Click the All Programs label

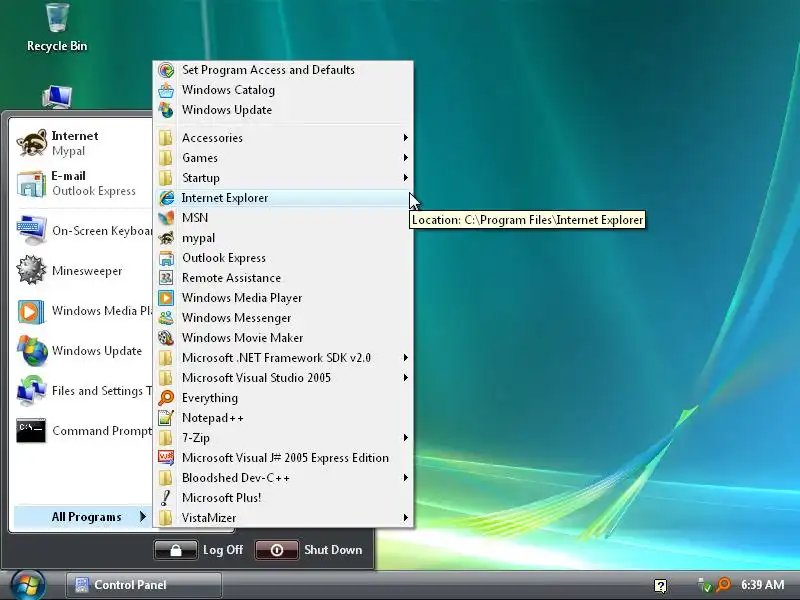point(86,517)
